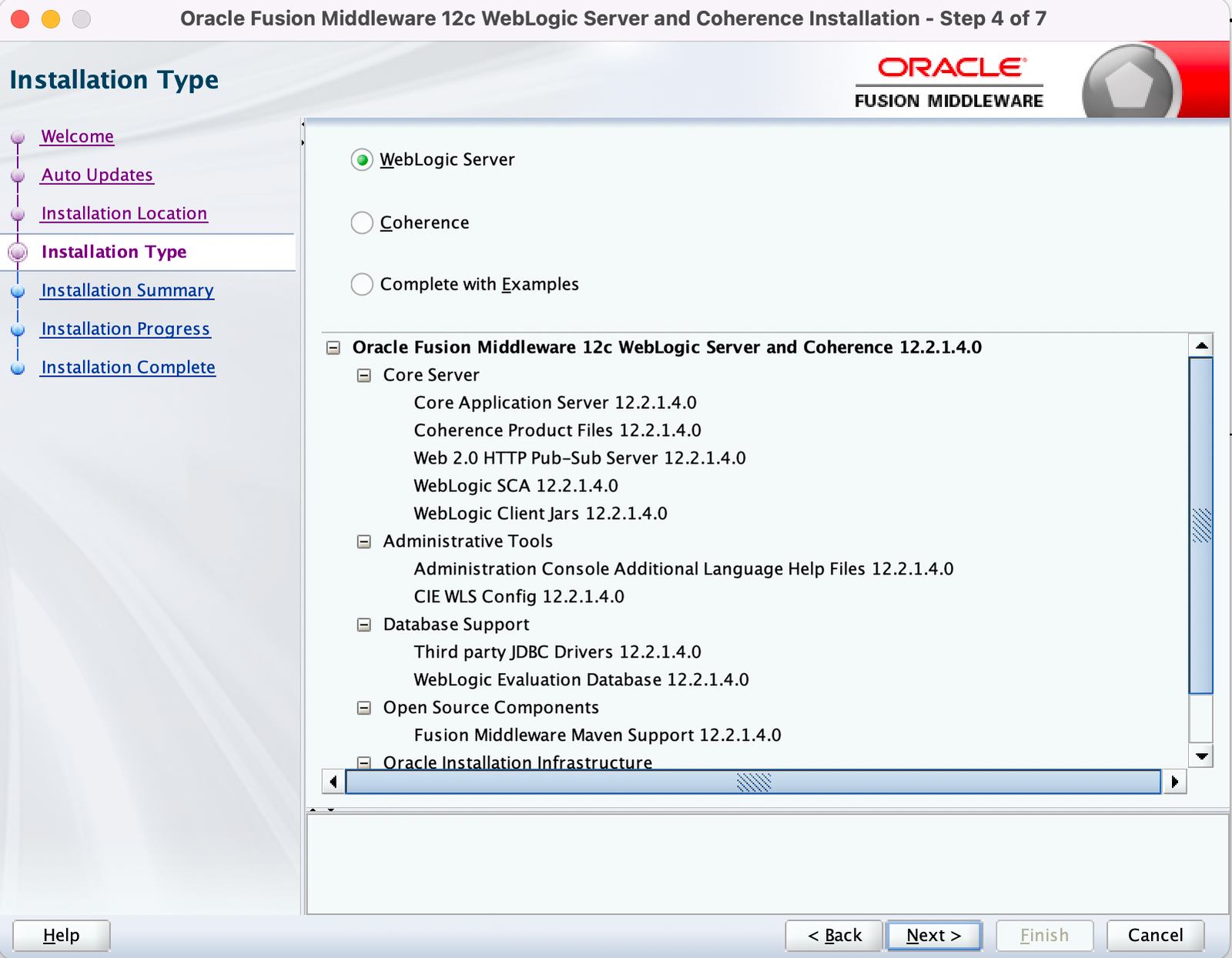Select the WebLogic Server install option
1232x958 pixels.
(x=362, y=160)
